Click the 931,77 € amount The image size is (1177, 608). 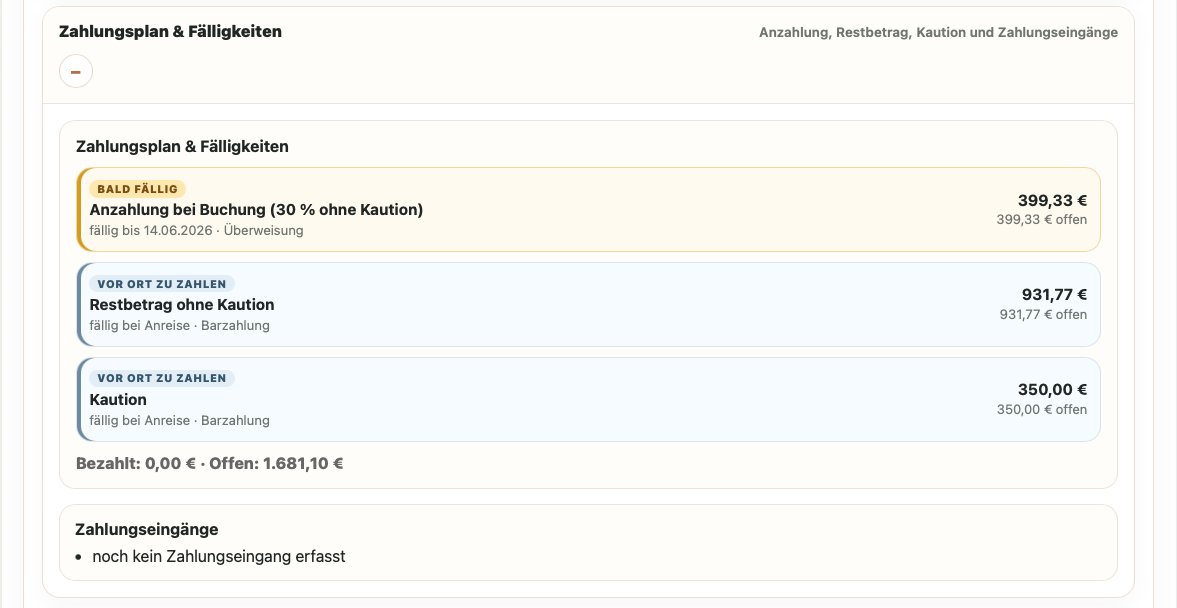click(1054, 295)
